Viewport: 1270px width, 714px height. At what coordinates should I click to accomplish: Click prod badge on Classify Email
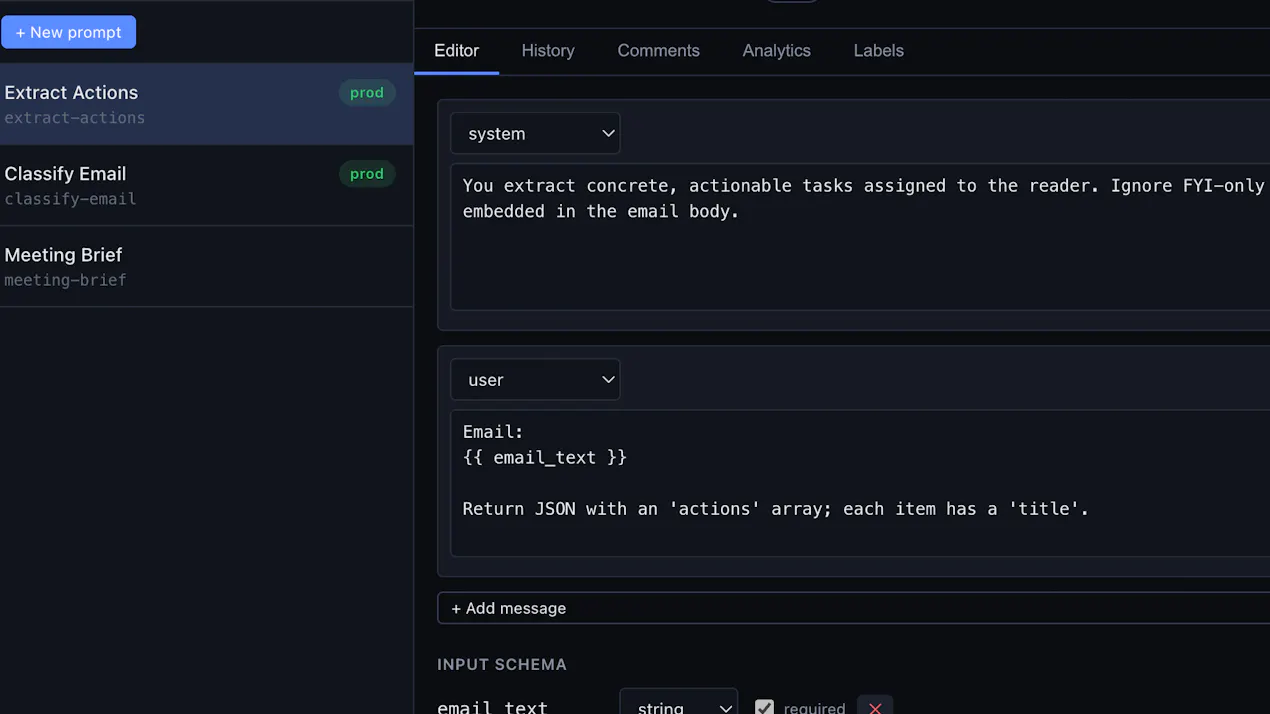[x=367, y=174]
